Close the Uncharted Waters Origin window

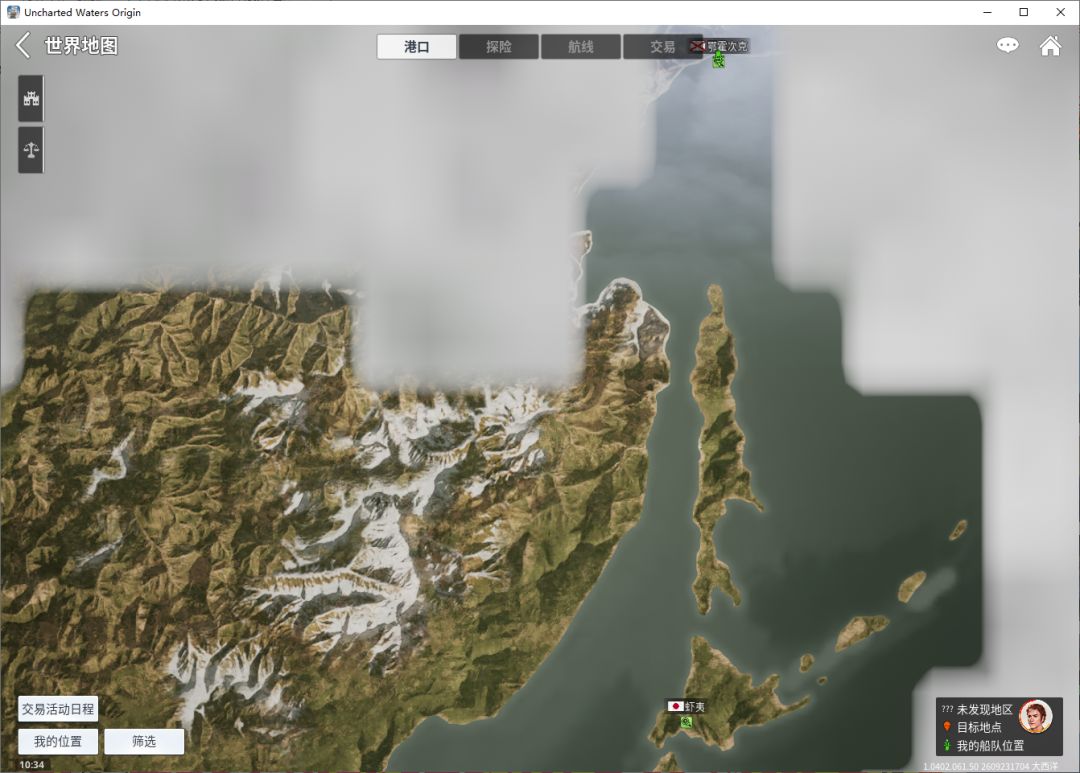tap(1061, 12)
